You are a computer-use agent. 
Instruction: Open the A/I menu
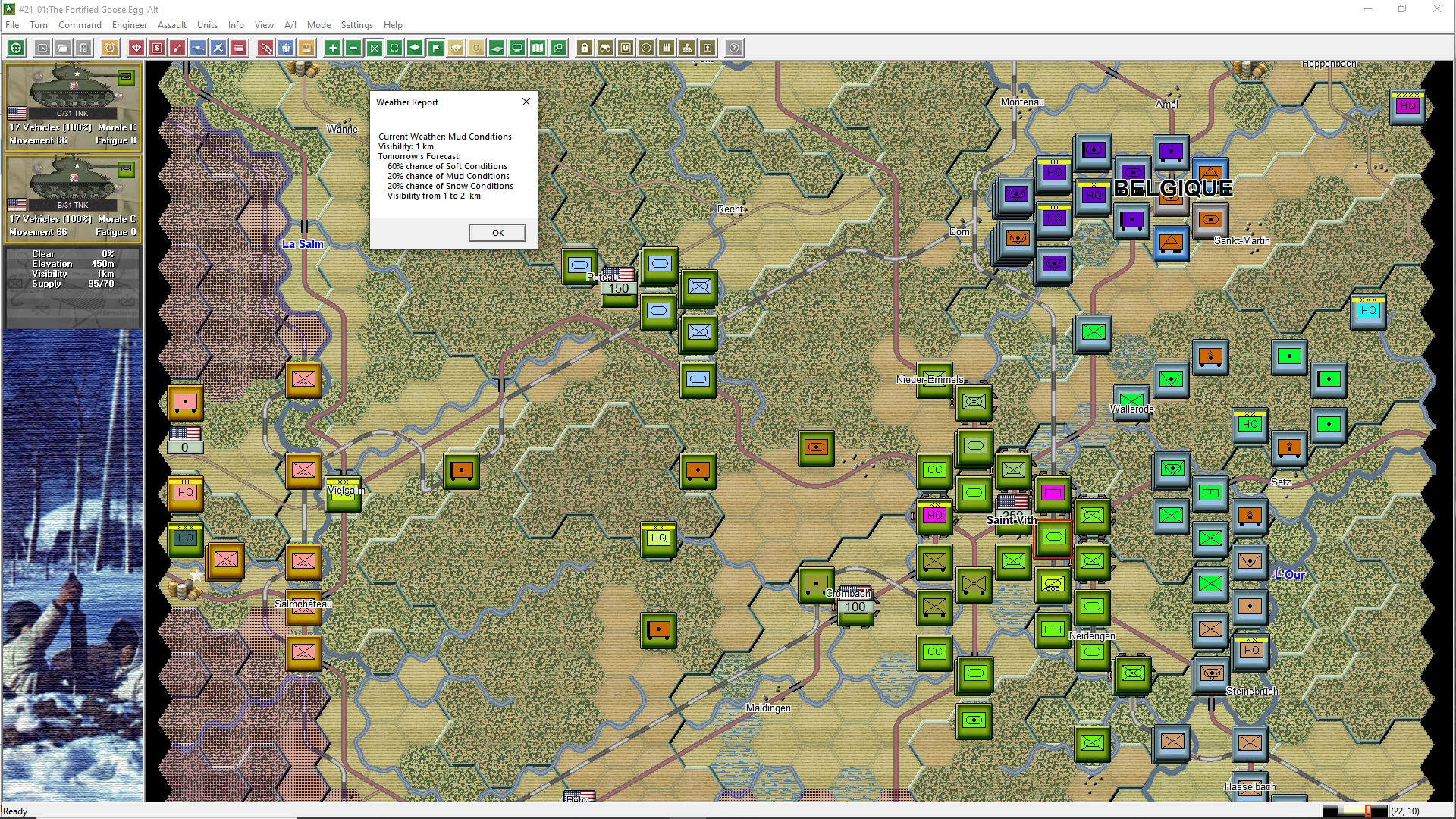coord(290,24)
